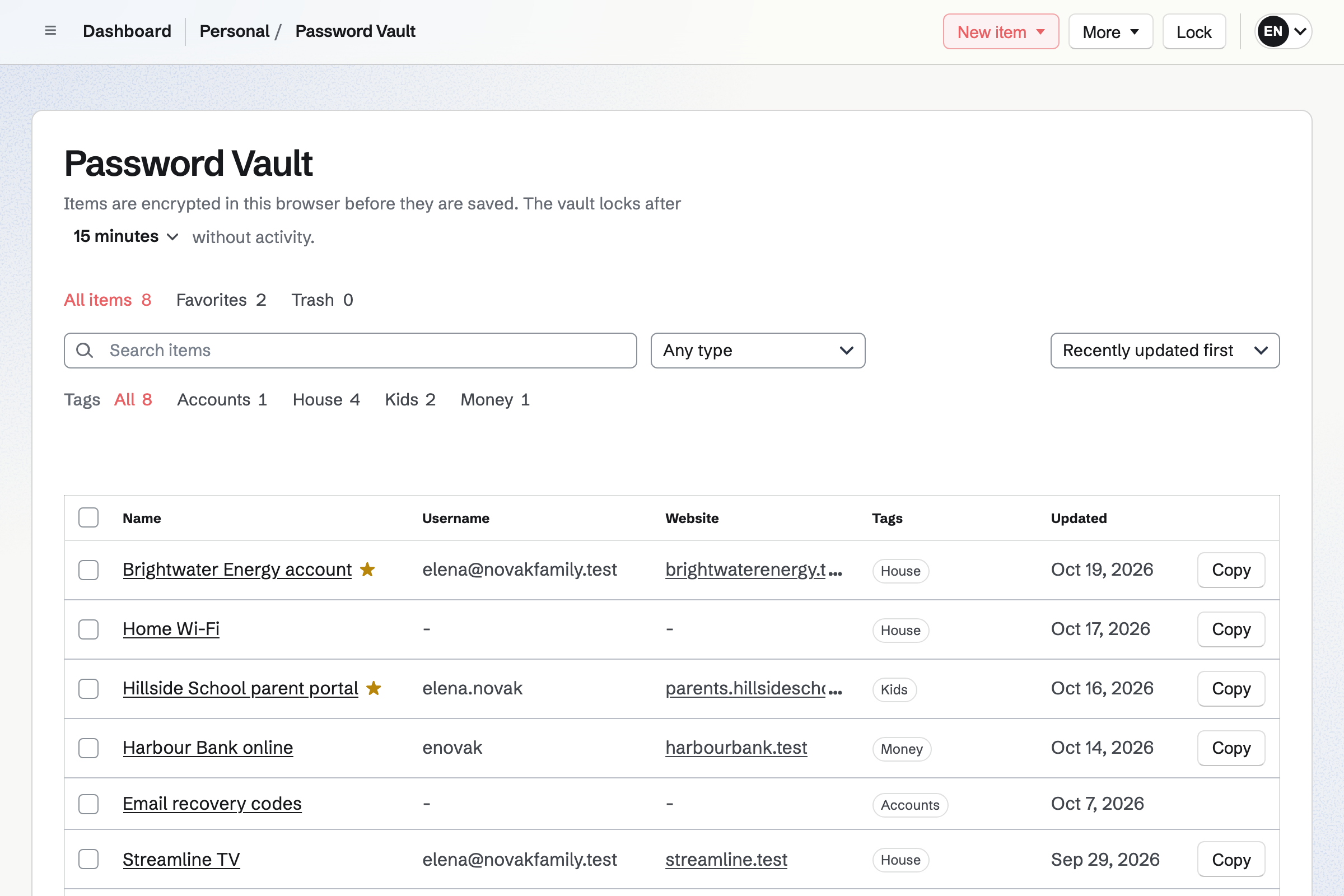Click the Lock button
Viewport: 1344px width, 896px height.
(x=1194, y=31)
